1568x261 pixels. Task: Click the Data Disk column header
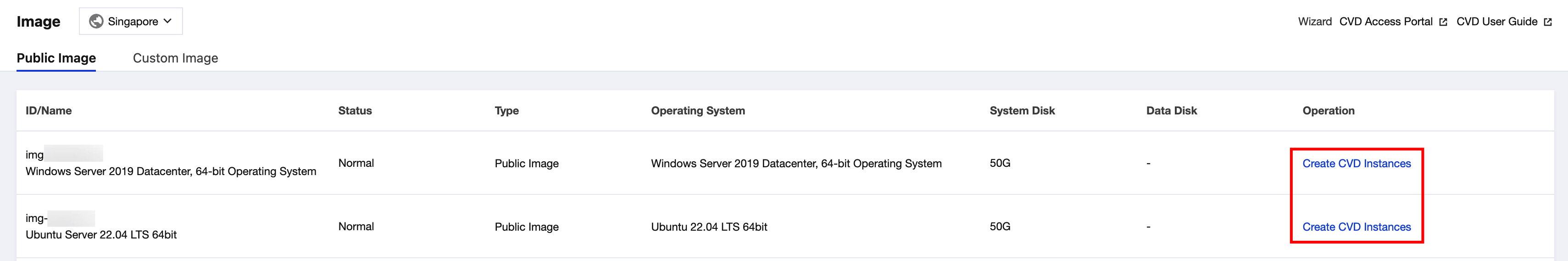[x=1171, y=110]
